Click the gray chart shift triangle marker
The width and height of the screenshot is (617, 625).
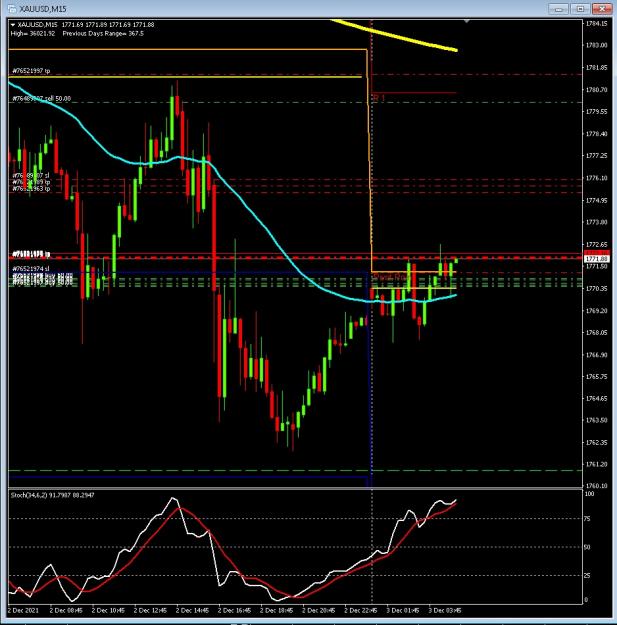tap(466, 21)
